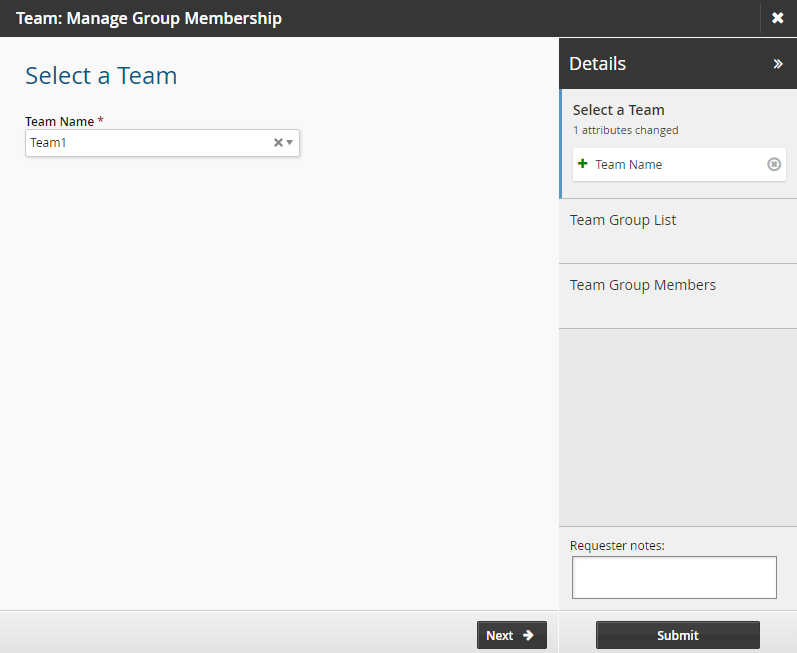Close the Manage Group Membership dialog
The image size is (797, 653).
coord(778,18)
